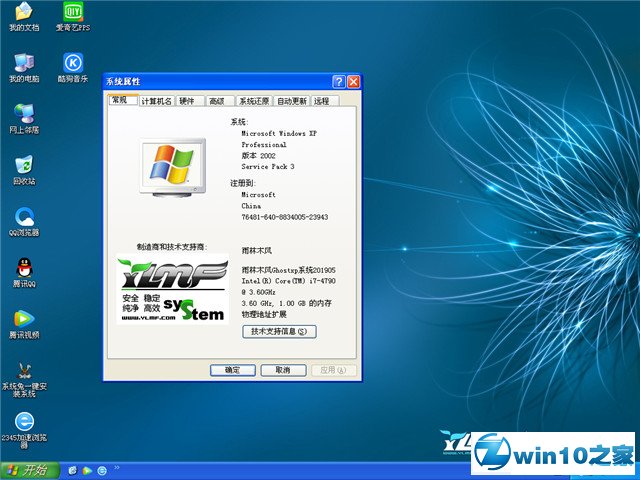Click the 技术支持信息 button
The image size is (640, 480).
(x=279, y=331)
